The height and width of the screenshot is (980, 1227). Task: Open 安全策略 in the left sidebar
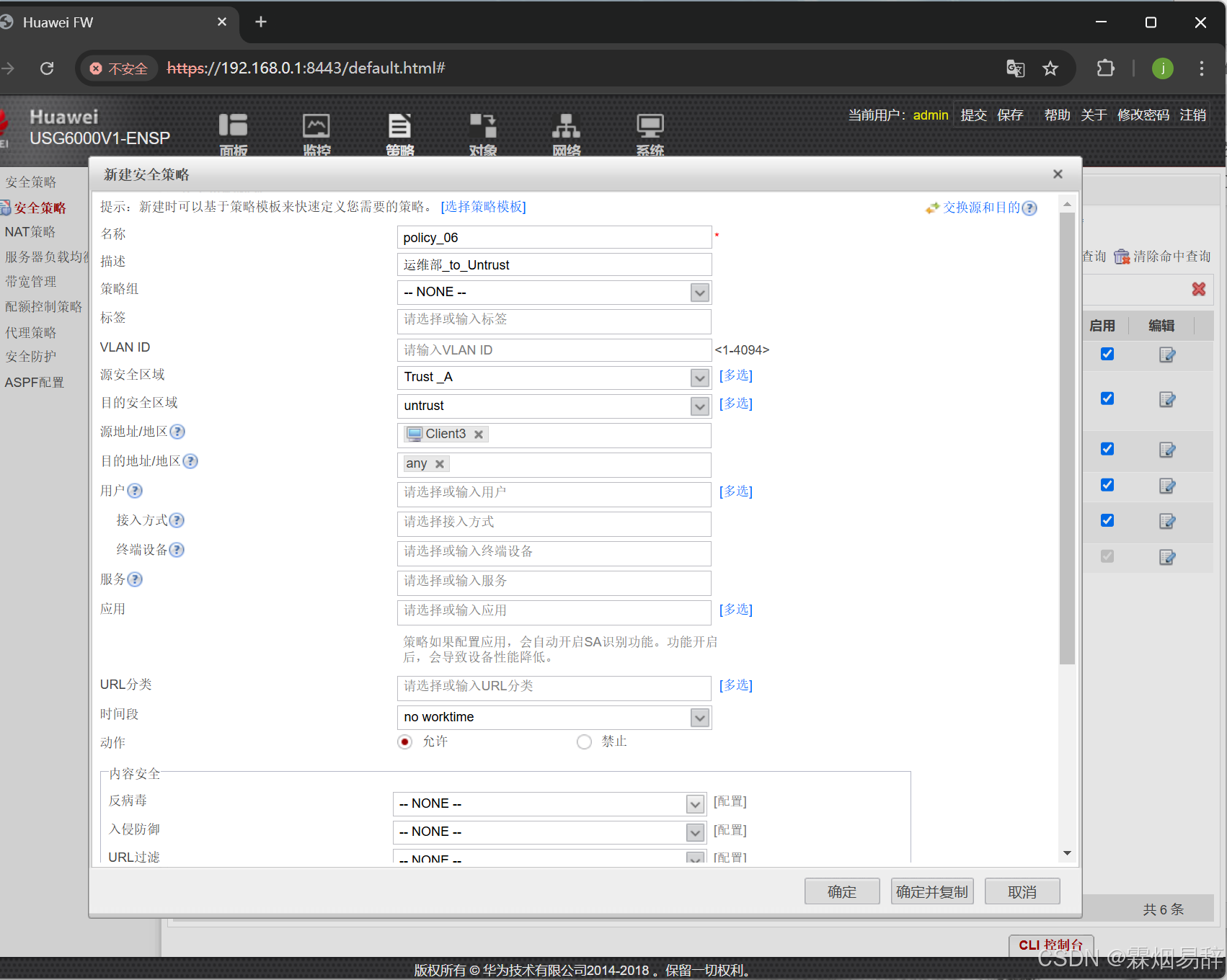click(x=40, y=208)
